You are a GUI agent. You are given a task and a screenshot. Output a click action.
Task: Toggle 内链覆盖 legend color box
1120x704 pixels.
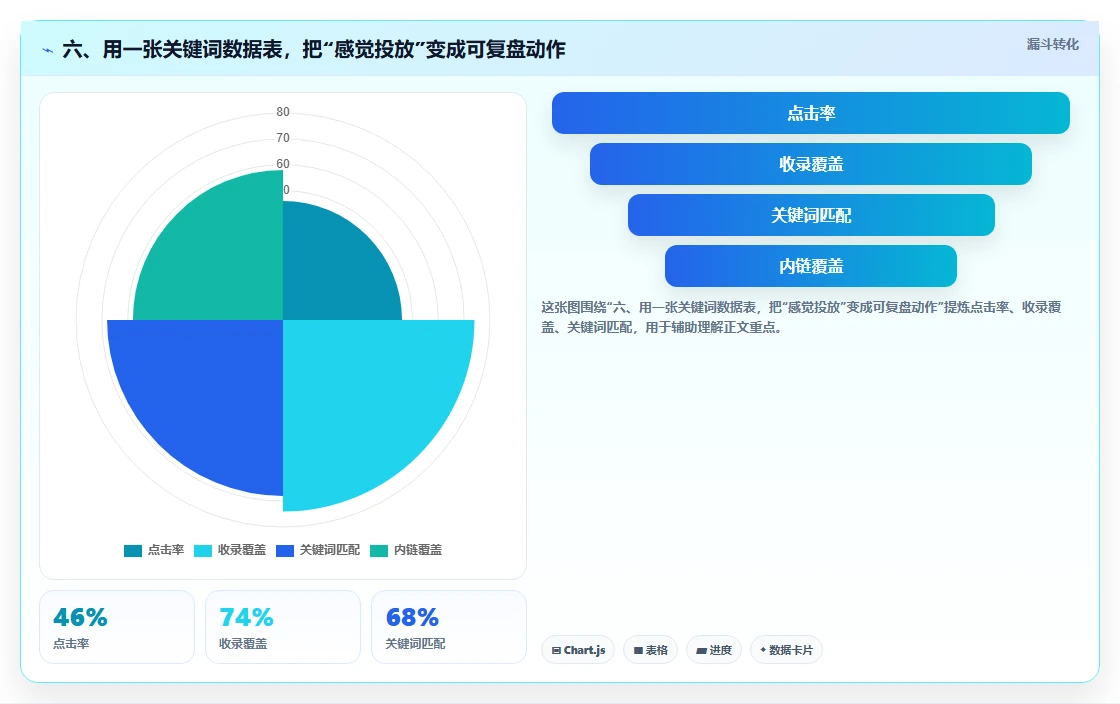point(379,550)
